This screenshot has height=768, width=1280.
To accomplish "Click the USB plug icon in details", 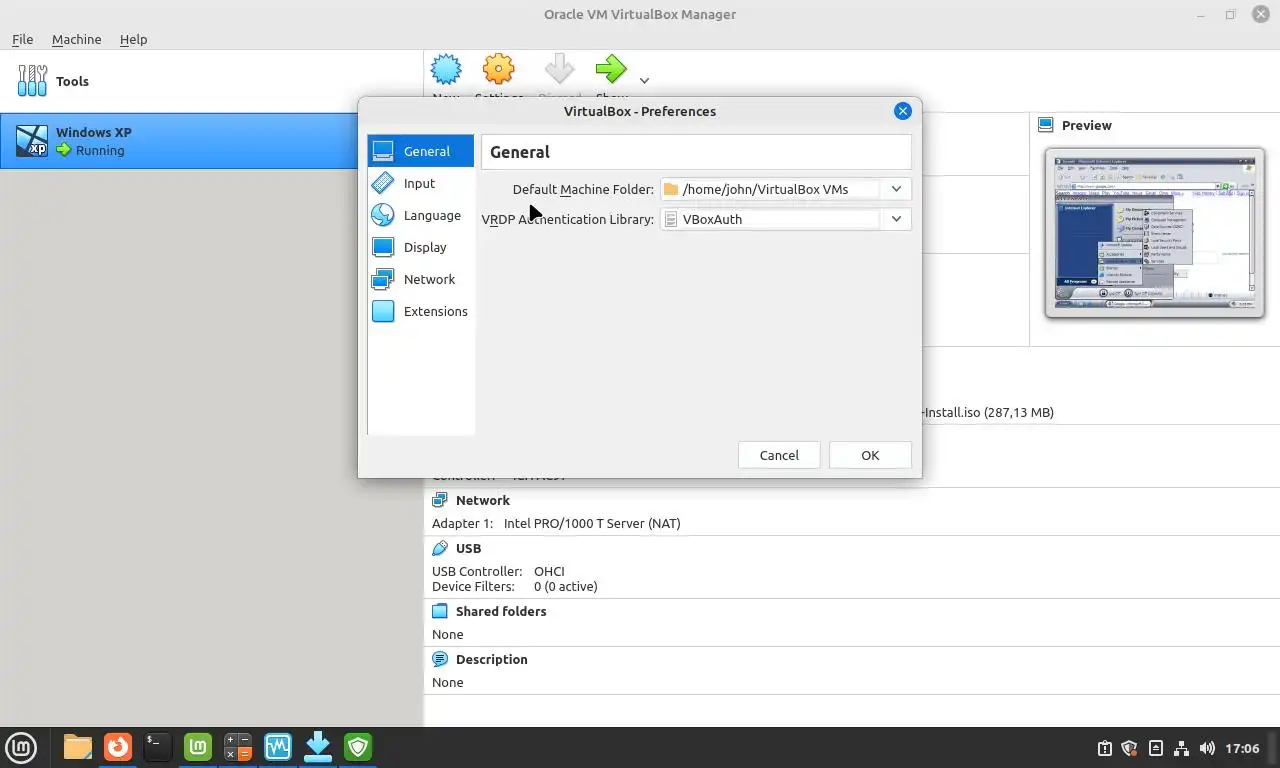I will pyautogui.click(x=440, y=548).
